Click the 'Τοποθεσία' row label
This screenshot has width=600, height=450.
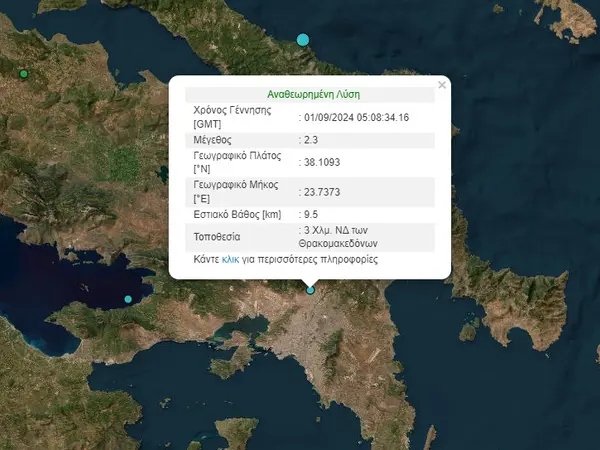(219, 237)
